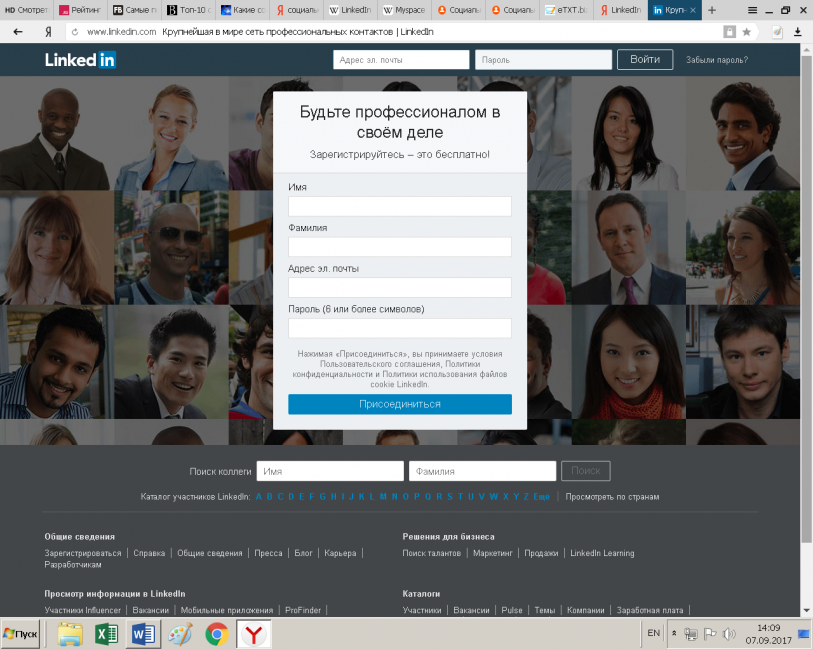
Task: Click the Фамилия field in signup form
Action: pos(400,247)
